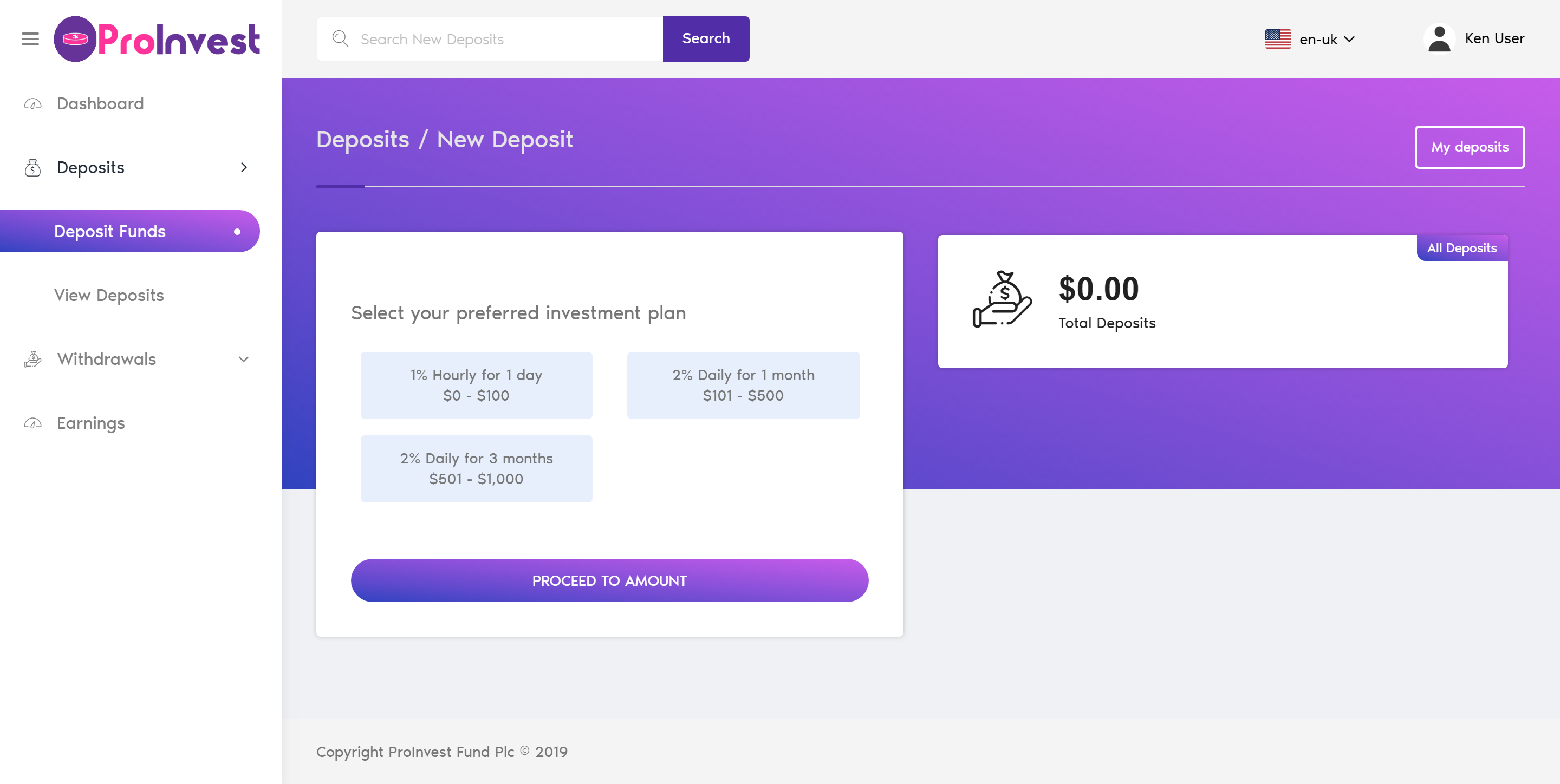Click the Dashboard gauge icon
Screen dimensions: 1560x784
tap(32, 104)
